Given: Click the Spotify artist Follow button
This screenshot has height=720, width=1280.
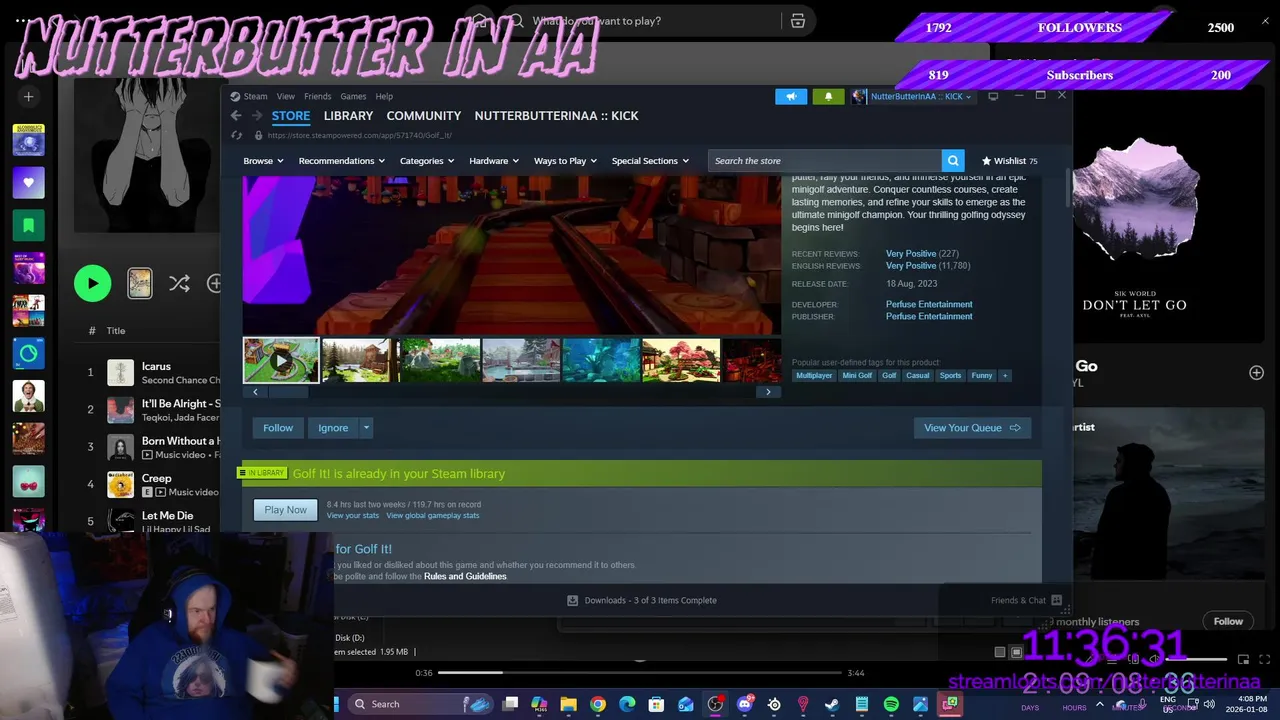Looking at the screenshot, I should pyautogui.click(x=1228, y=622).
